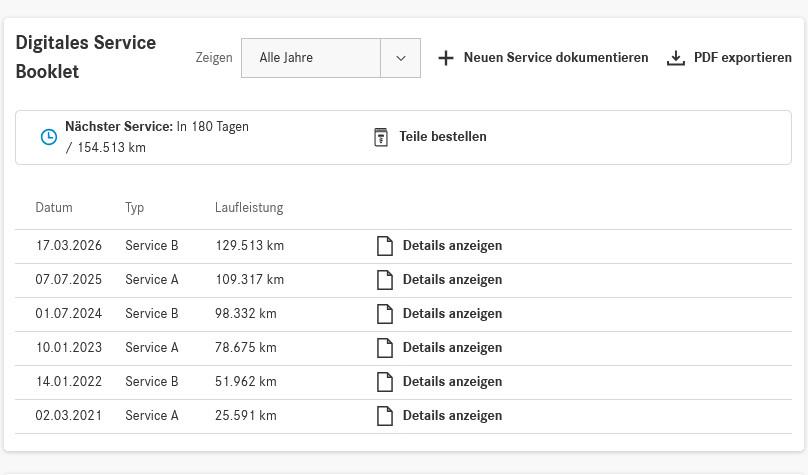Click the mileage value 78.675 km
Image resolution: width=808 pixels, height=475 pixels.
[246, 348]
